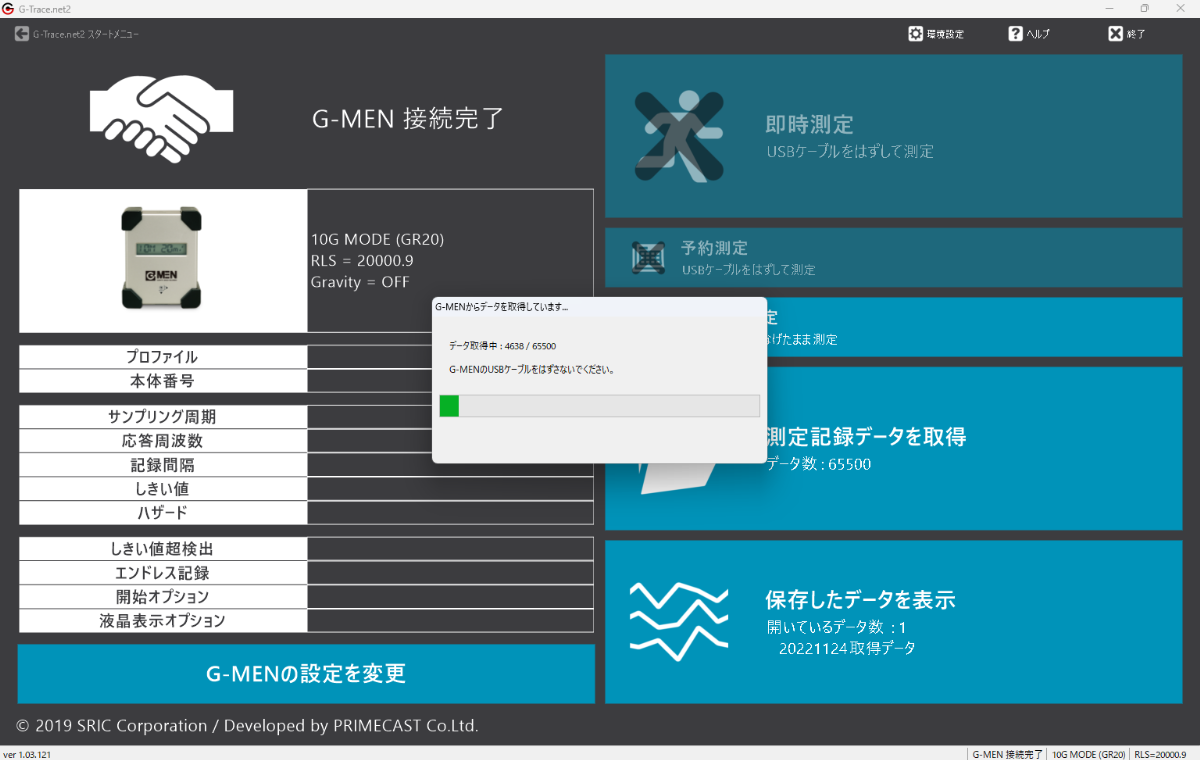Click RLS = 20000.9 text
This screenshot has width=1200, height=760.
pyautogui.click(x=362, y=261)
